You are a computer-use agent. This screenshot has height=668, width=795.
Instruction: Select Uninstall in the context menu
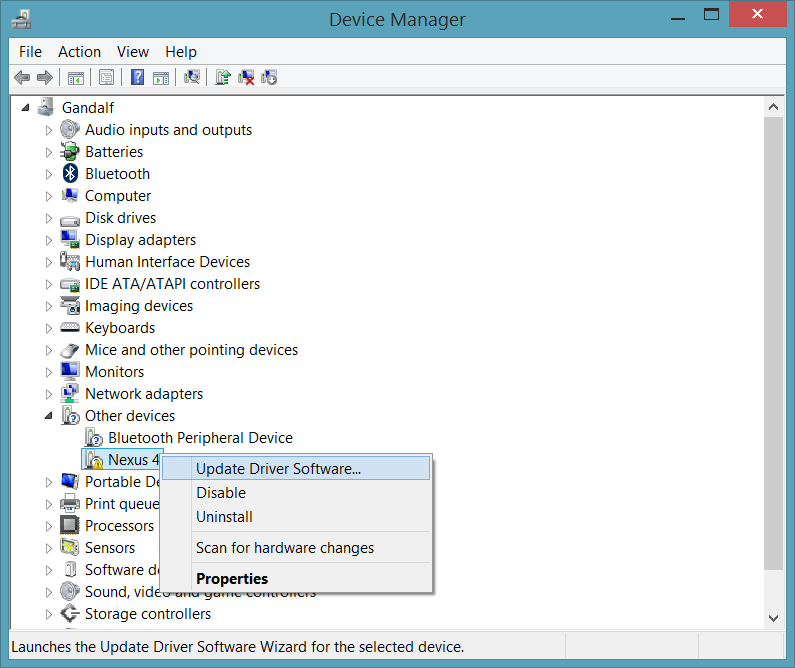click(224, 517)
